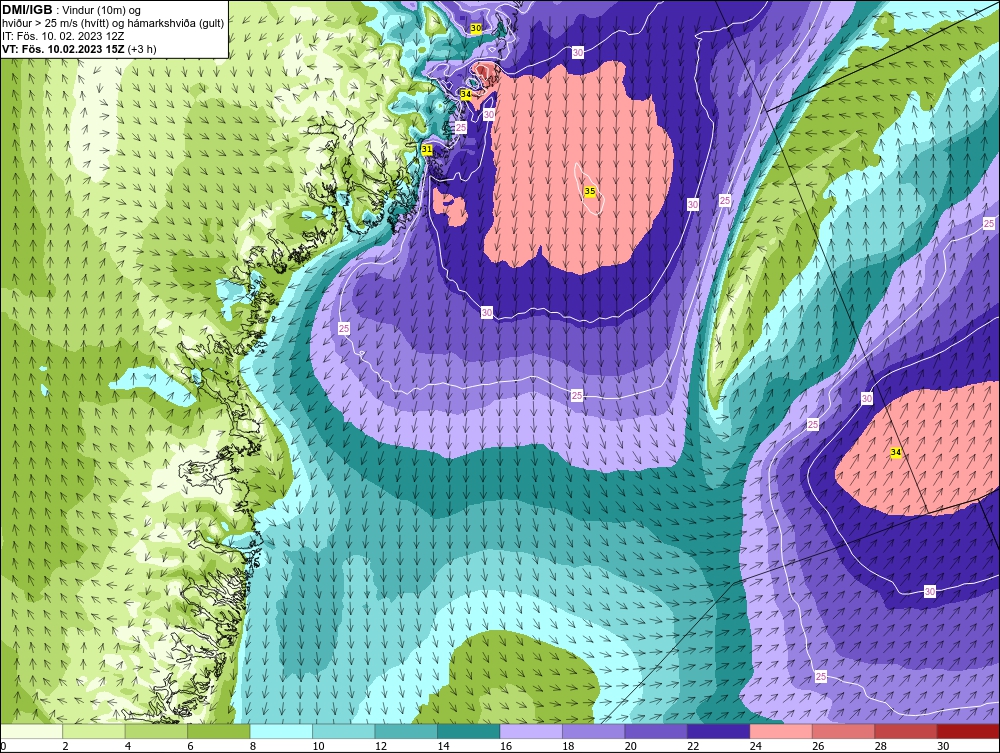Pick the 24–26 m/s pink scale swatch
Screen dimensions: 1000x753
(x=781, y=731)
